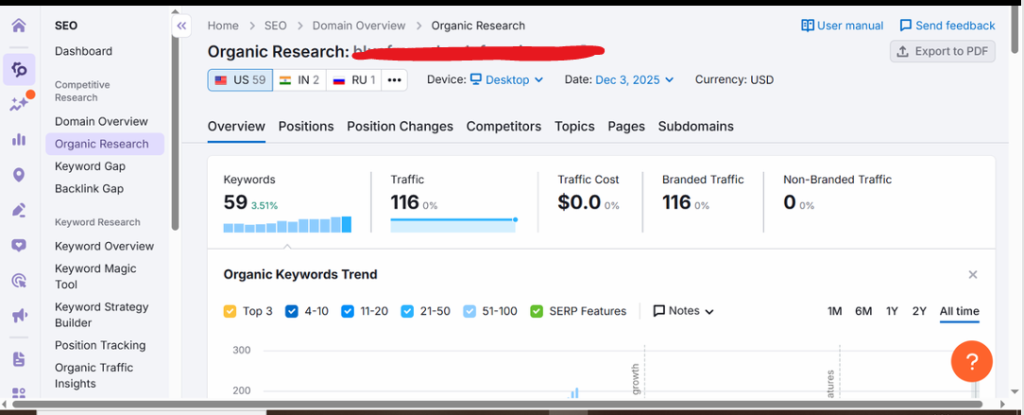Switch to the Pages tab
Viewport: 1024px width, 415px height.
click(x=626, y=126)
